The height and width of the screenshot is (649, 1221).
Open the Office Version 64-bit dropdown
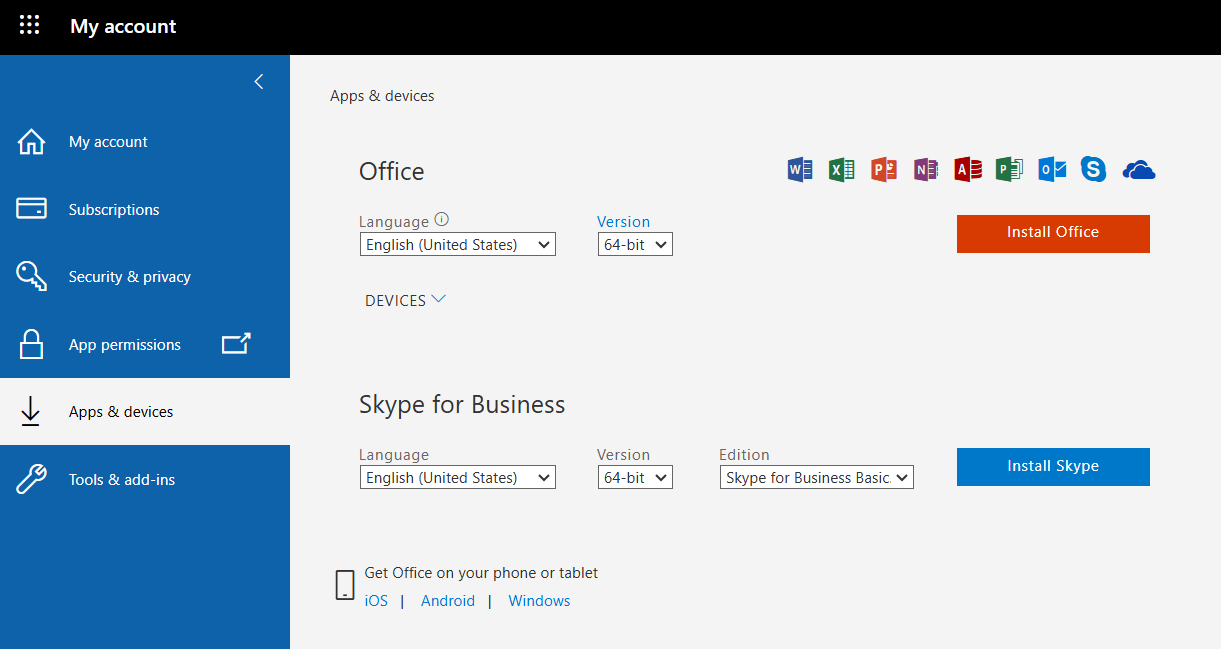point(635,245)
